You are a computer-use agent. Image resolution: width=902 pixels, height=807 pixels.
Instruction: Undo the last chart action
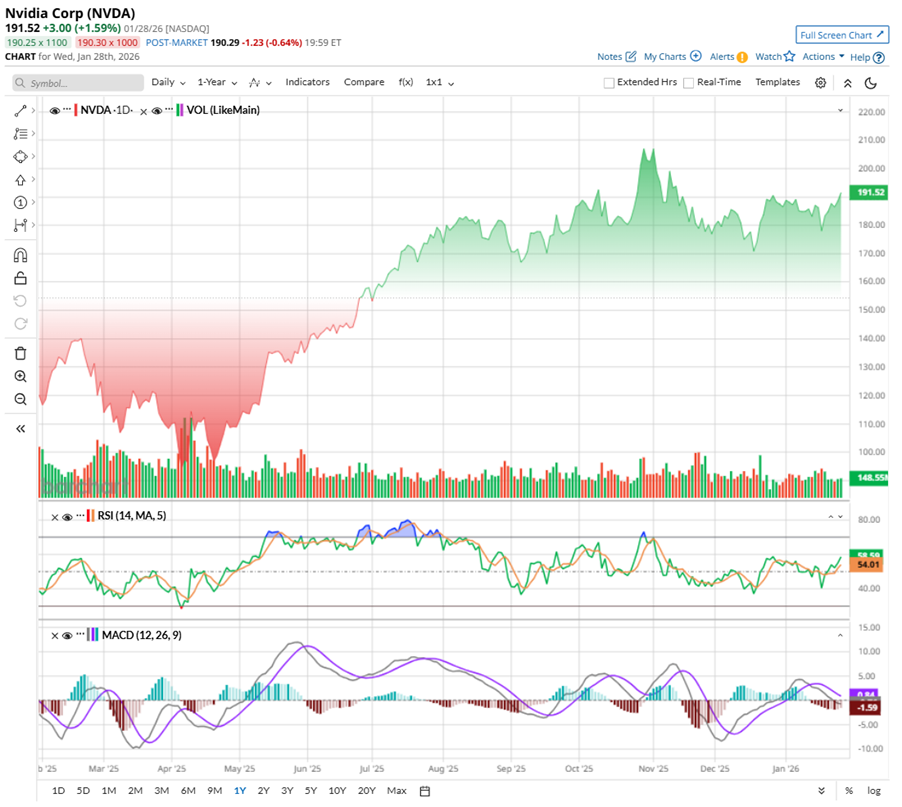[20, 301]
